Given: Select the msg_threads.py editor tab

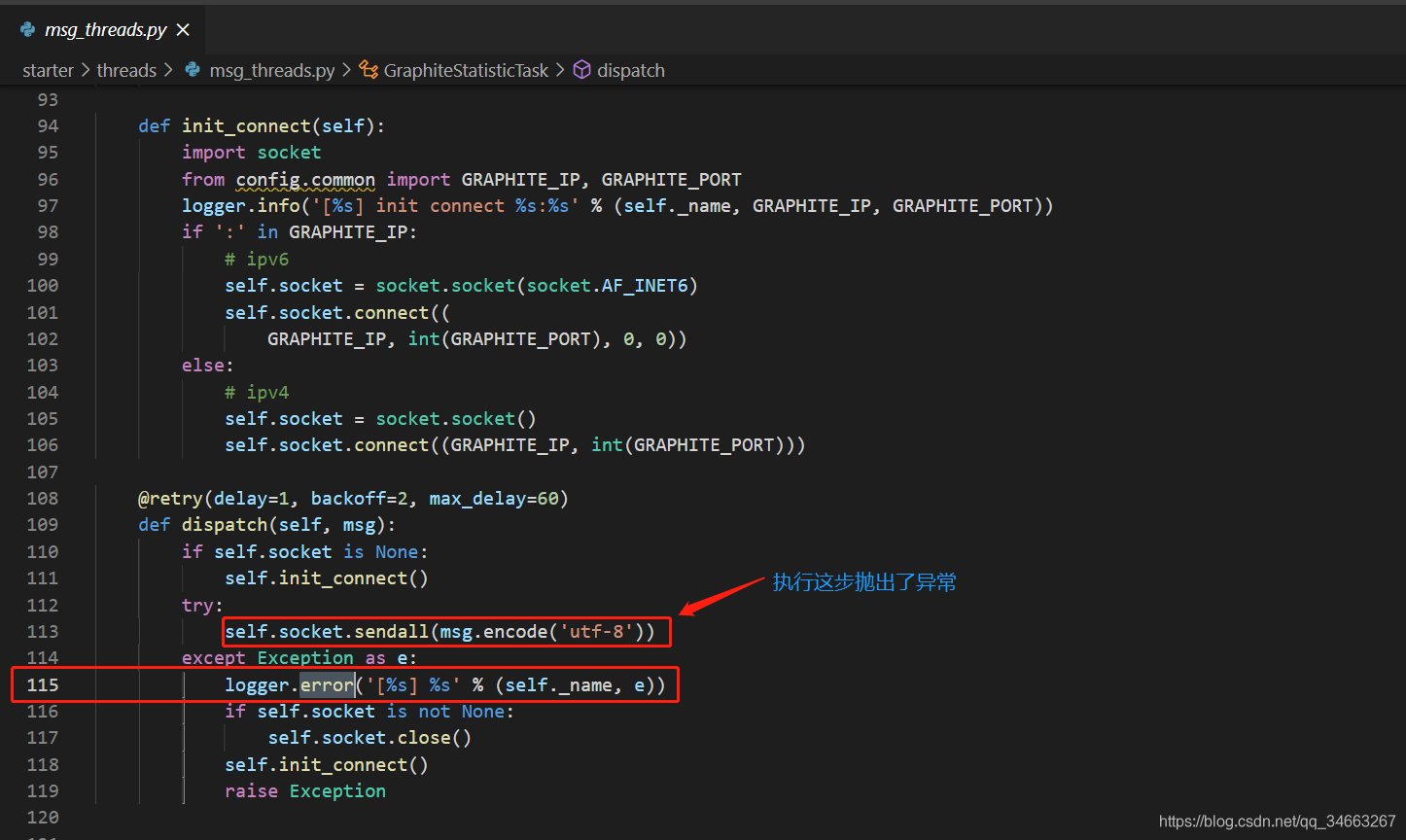Looking at the screenshot, I should coord(104,29).
